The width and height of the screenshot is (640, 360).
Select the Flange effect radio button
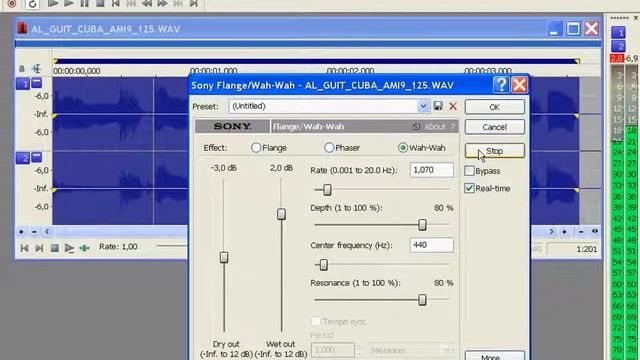pos(256,148)
